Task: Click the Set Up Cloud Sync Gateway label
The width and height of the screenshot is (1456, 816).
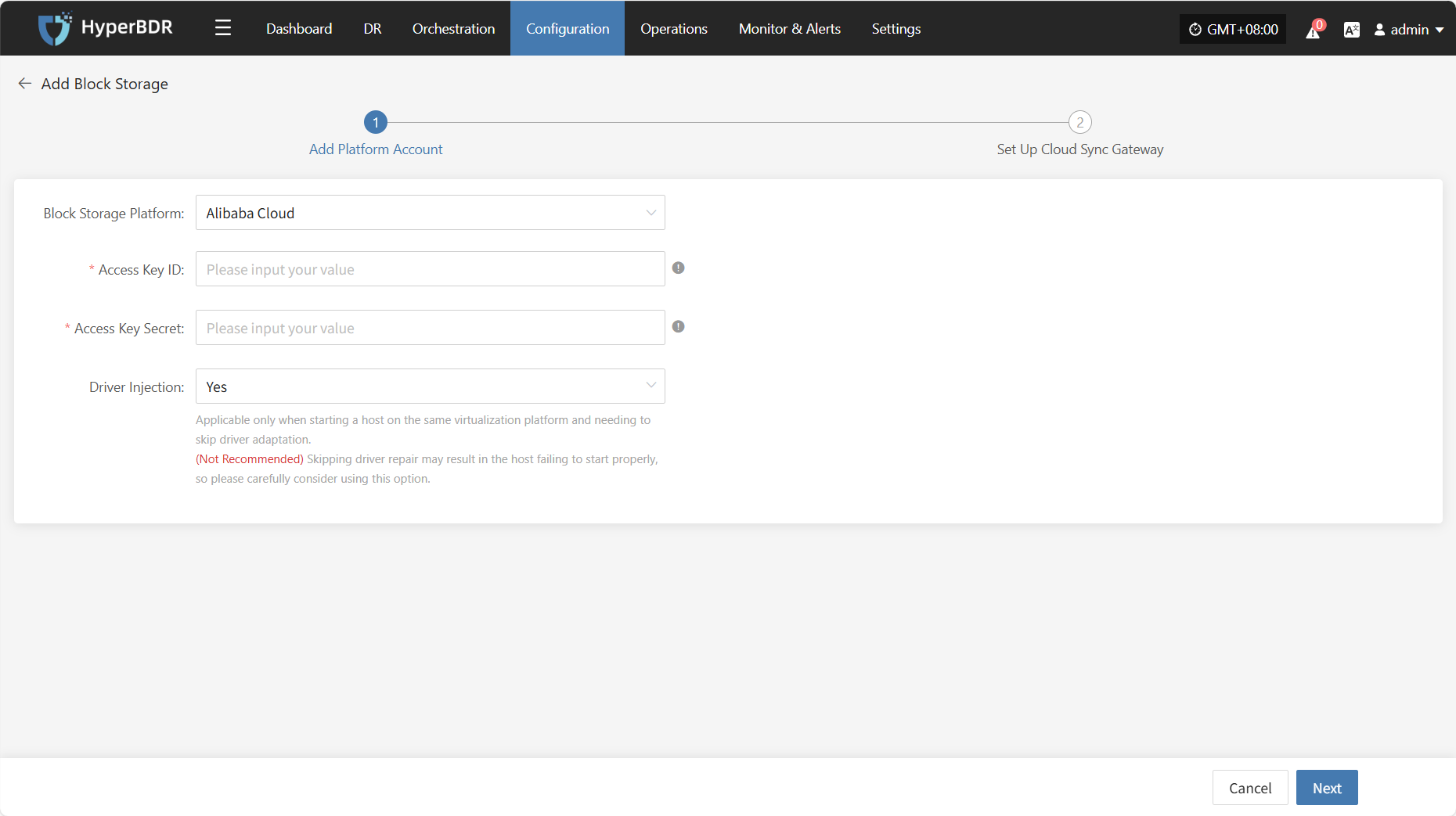Action: click(x=1080, y=149)
